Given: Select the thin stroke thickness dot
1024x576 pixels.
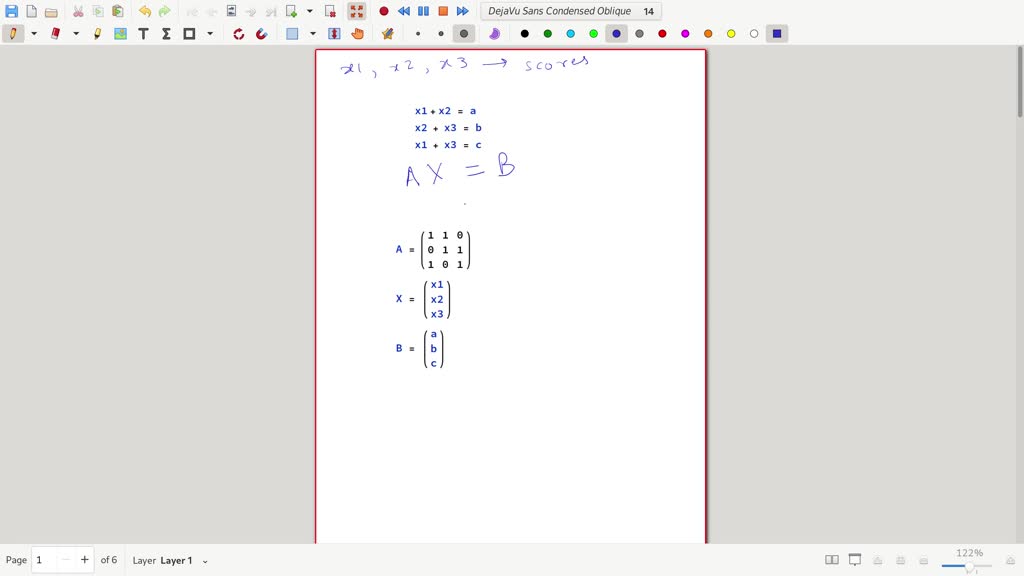Looking at the screenshot, I should click(418, 33).
